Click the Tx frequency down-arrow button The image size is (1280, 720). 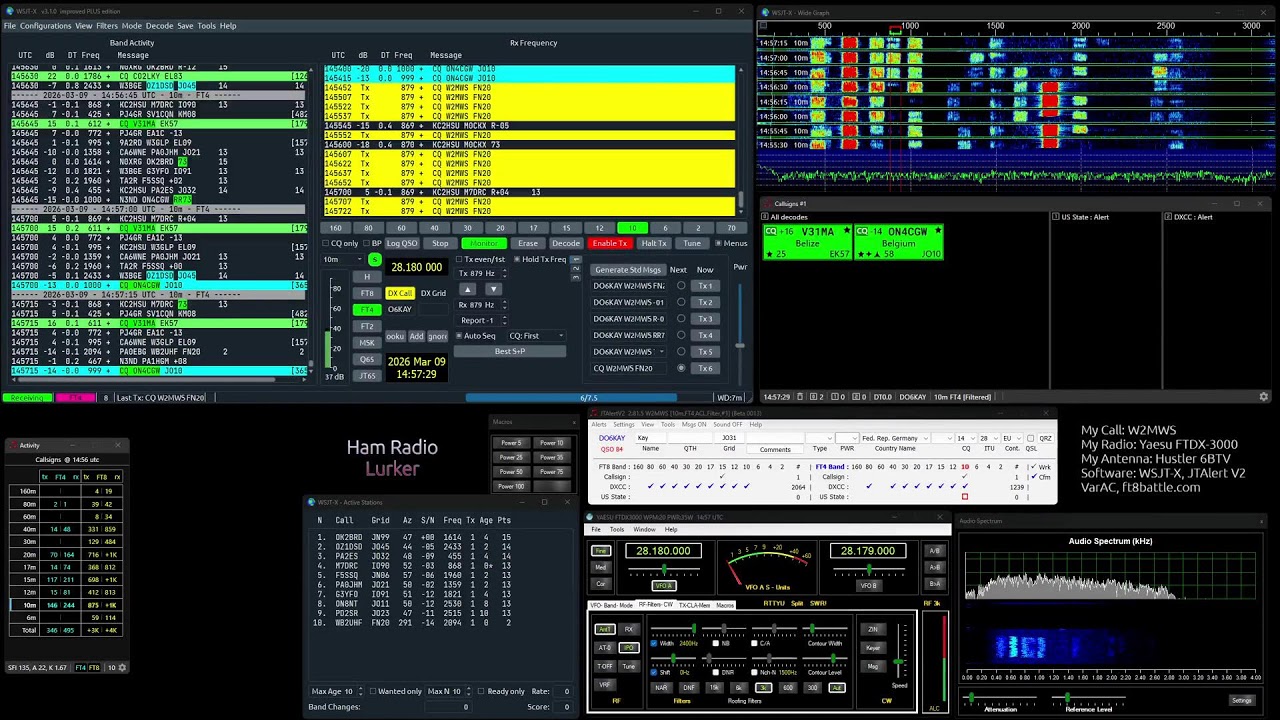click(493, 289)
